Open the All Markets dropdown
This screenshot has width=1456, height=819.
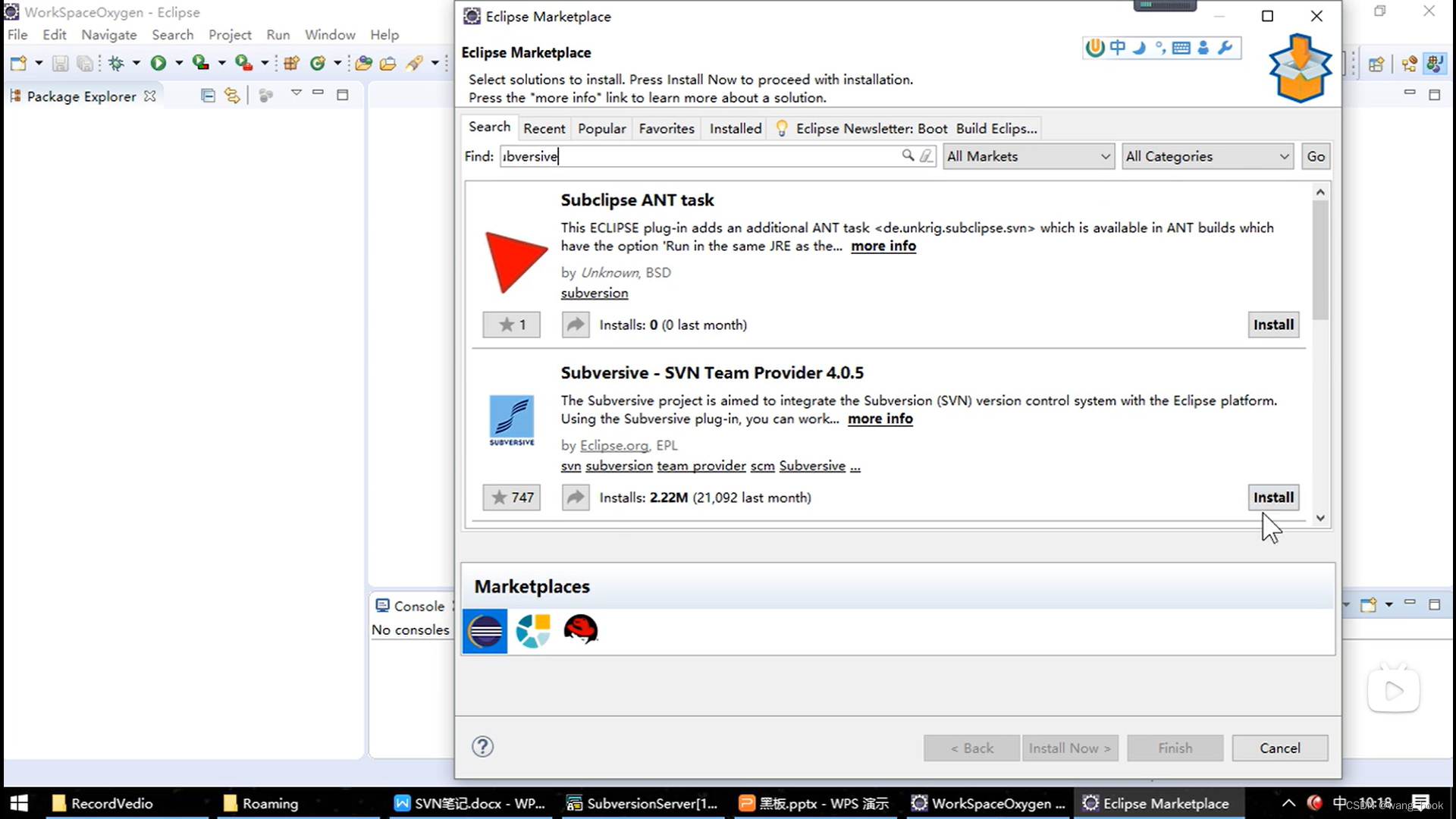[1028, 156]
